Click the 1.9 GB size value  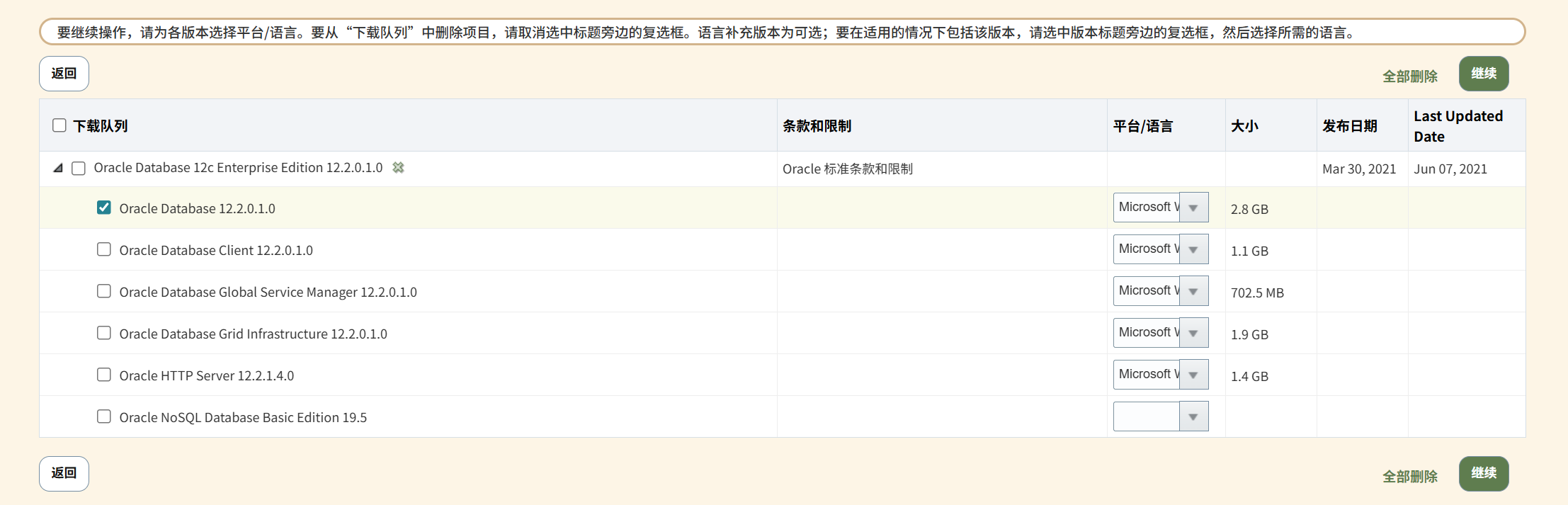[1249, 334]
